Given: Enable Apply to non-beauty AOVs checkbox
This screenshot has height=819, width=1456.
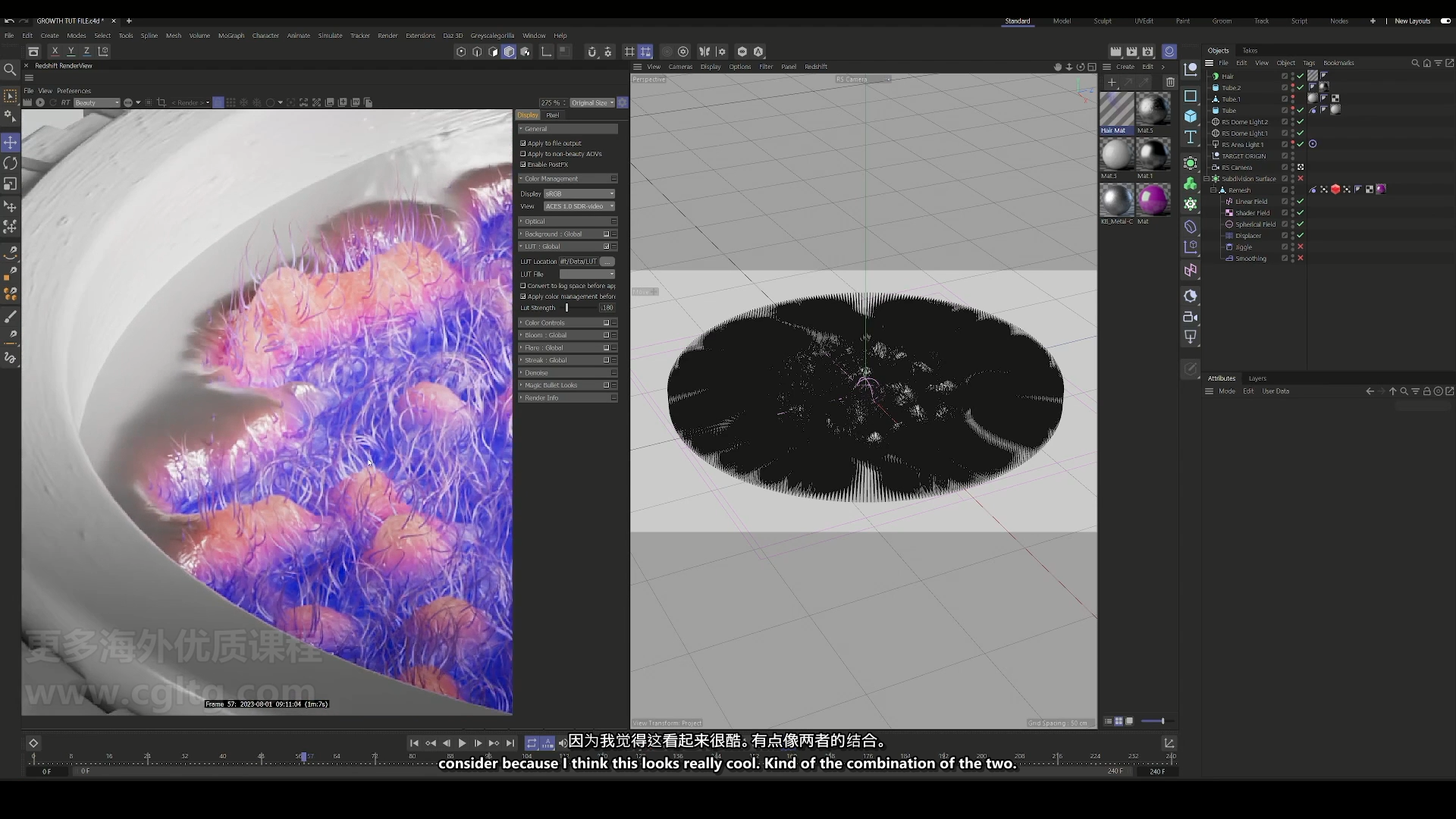Looking at the screenshot, I should click(x=523, y=153).
